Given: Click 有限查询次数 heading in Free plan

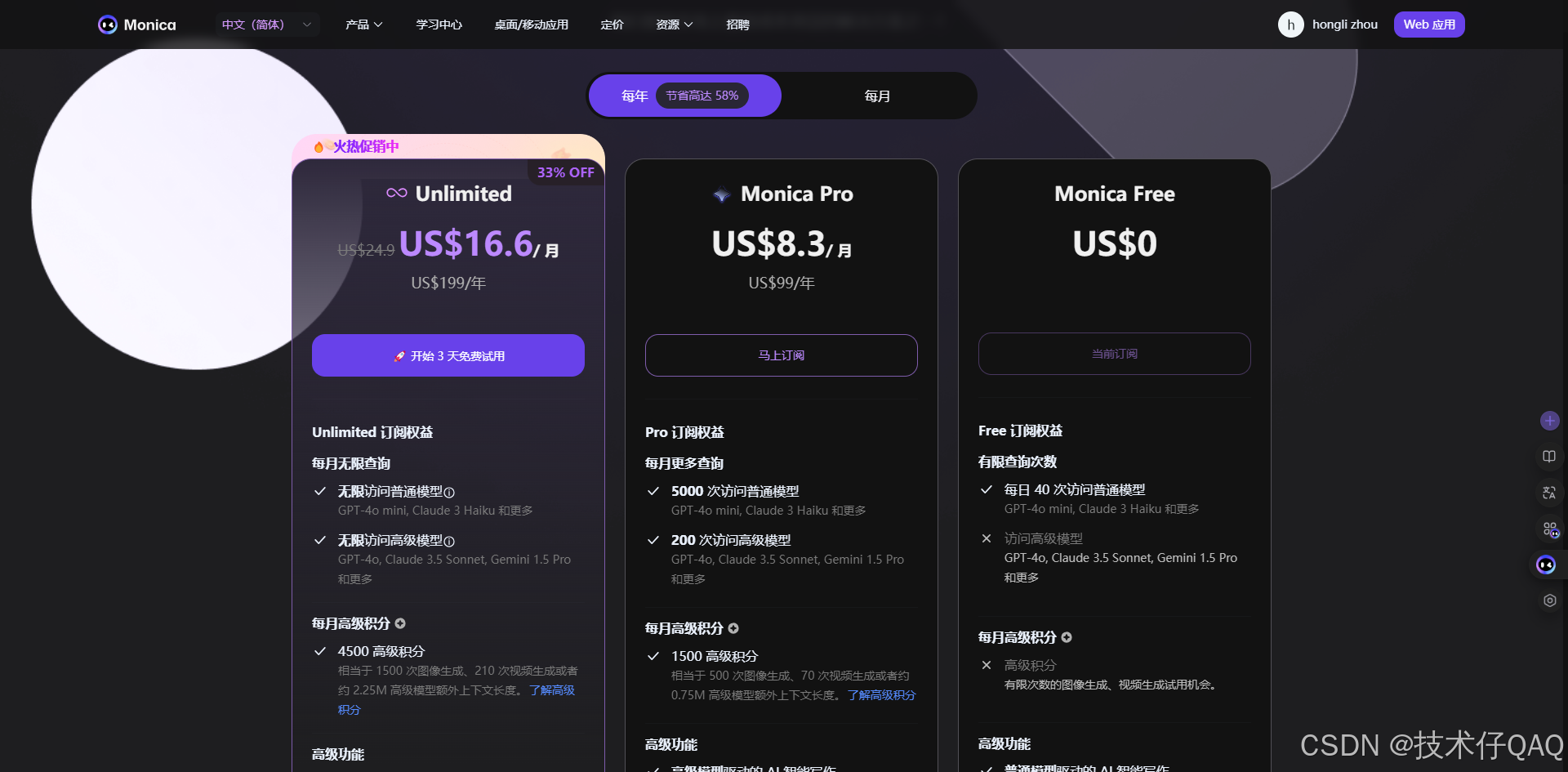Looking at the screenshot, I should (x=1018, y=462).
